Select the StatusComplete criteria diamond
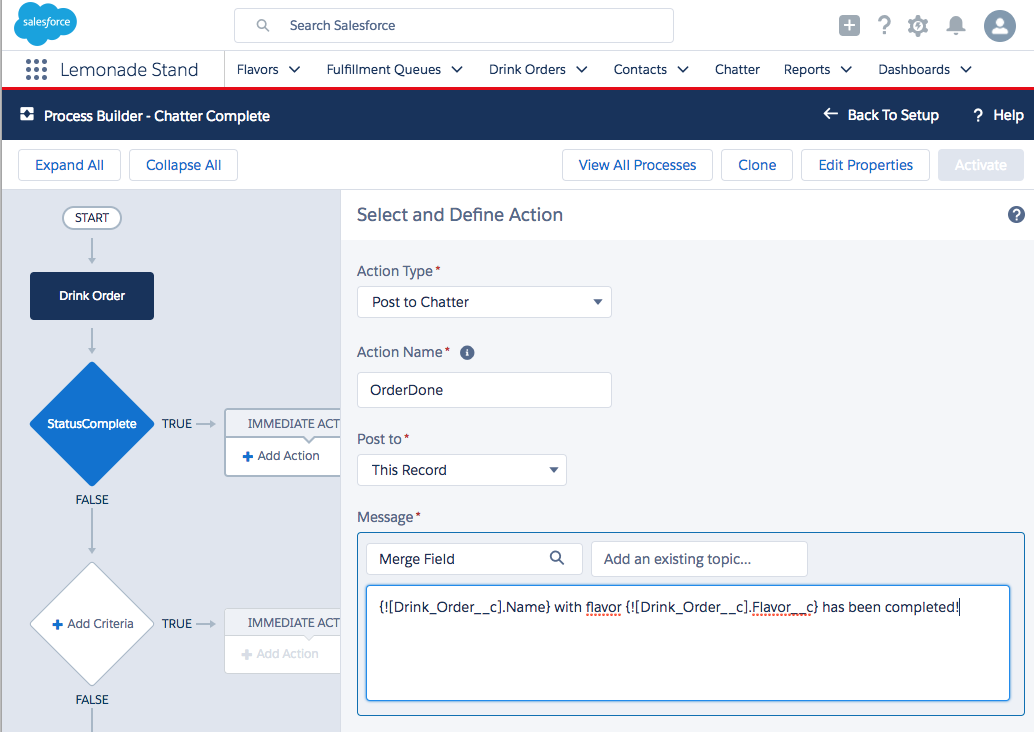 [x=92, y=424]
